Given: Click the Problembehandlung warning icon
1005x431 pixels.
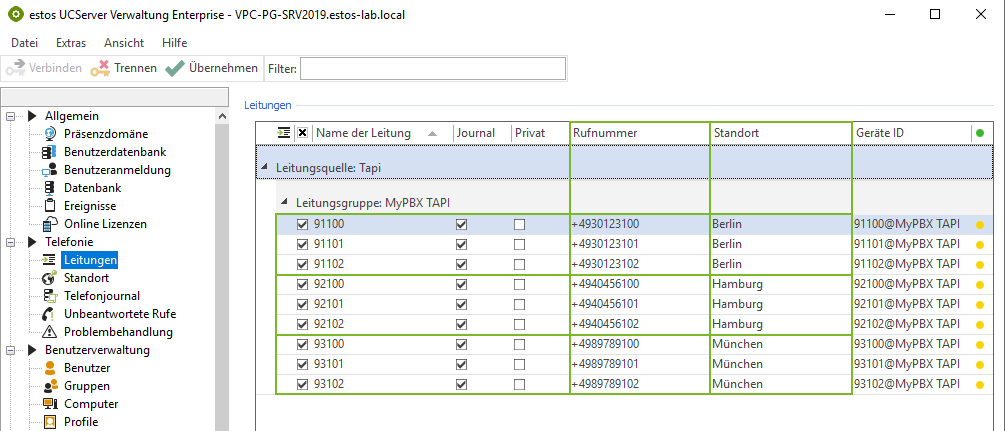Looking at the screenshot, I should [49, 332].
